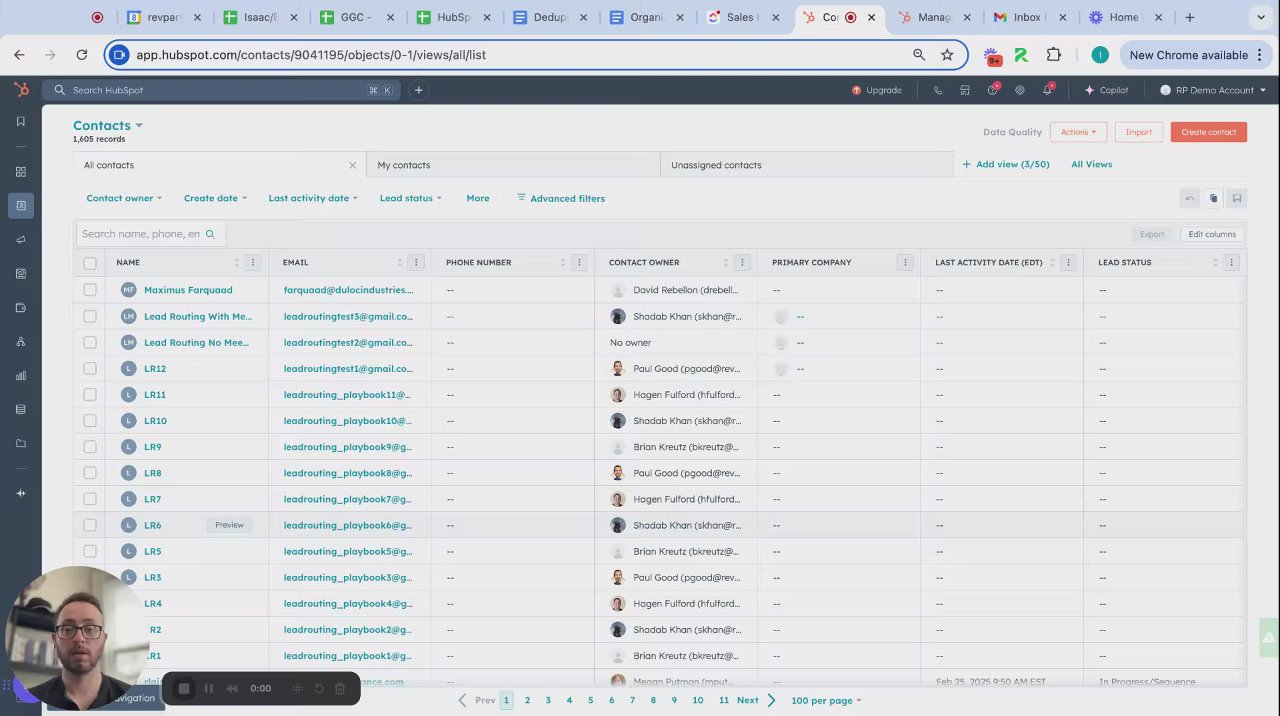Check the box for LR6
The width and height of the screenshot is (1280, 716).
coord(90,525)
